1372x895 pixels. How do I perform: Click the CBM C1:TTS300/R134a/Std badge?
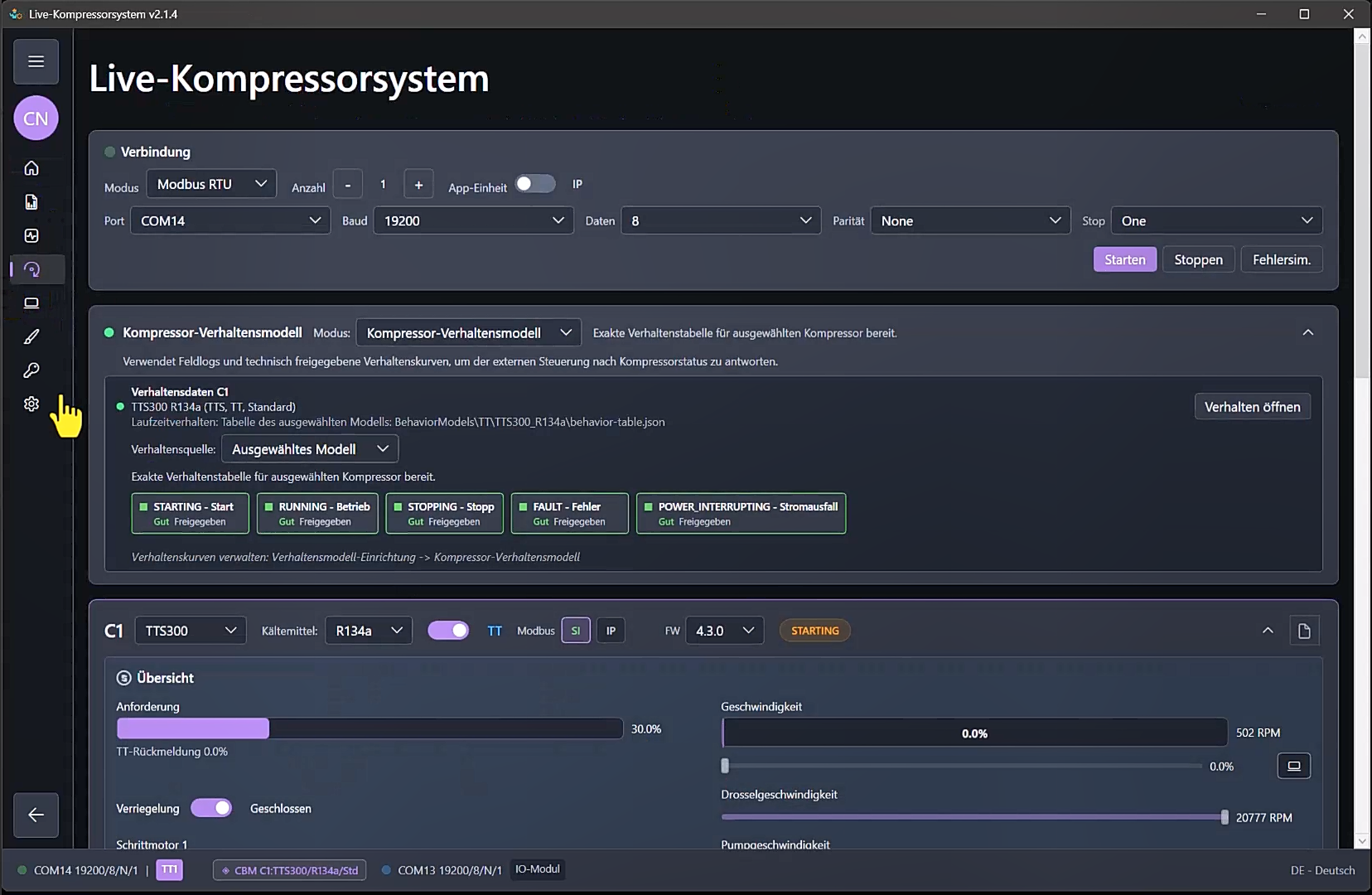pos(289,870)
